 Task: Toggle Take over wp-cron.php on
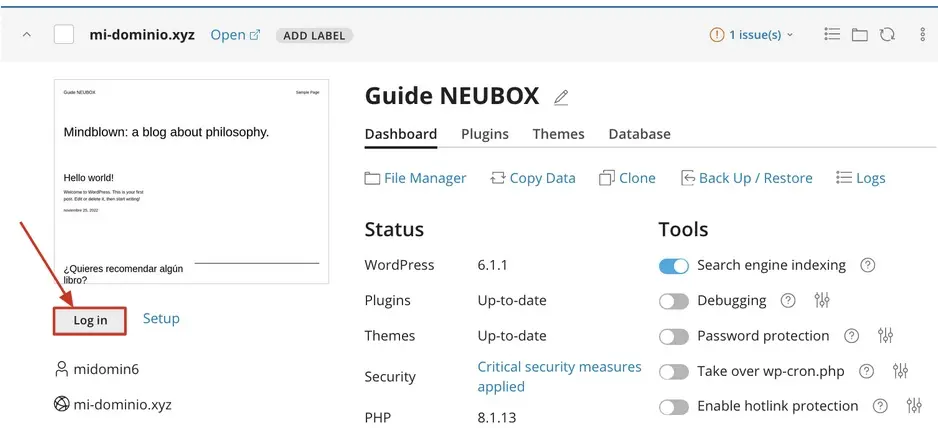[x=674, y=372]
